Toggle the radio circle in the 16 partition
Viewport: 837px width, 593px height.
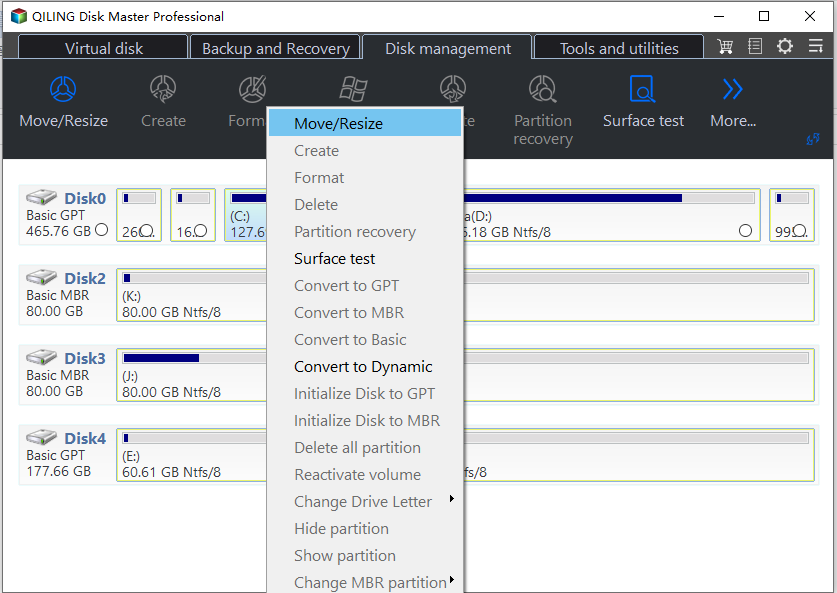(x=200, y=231)
